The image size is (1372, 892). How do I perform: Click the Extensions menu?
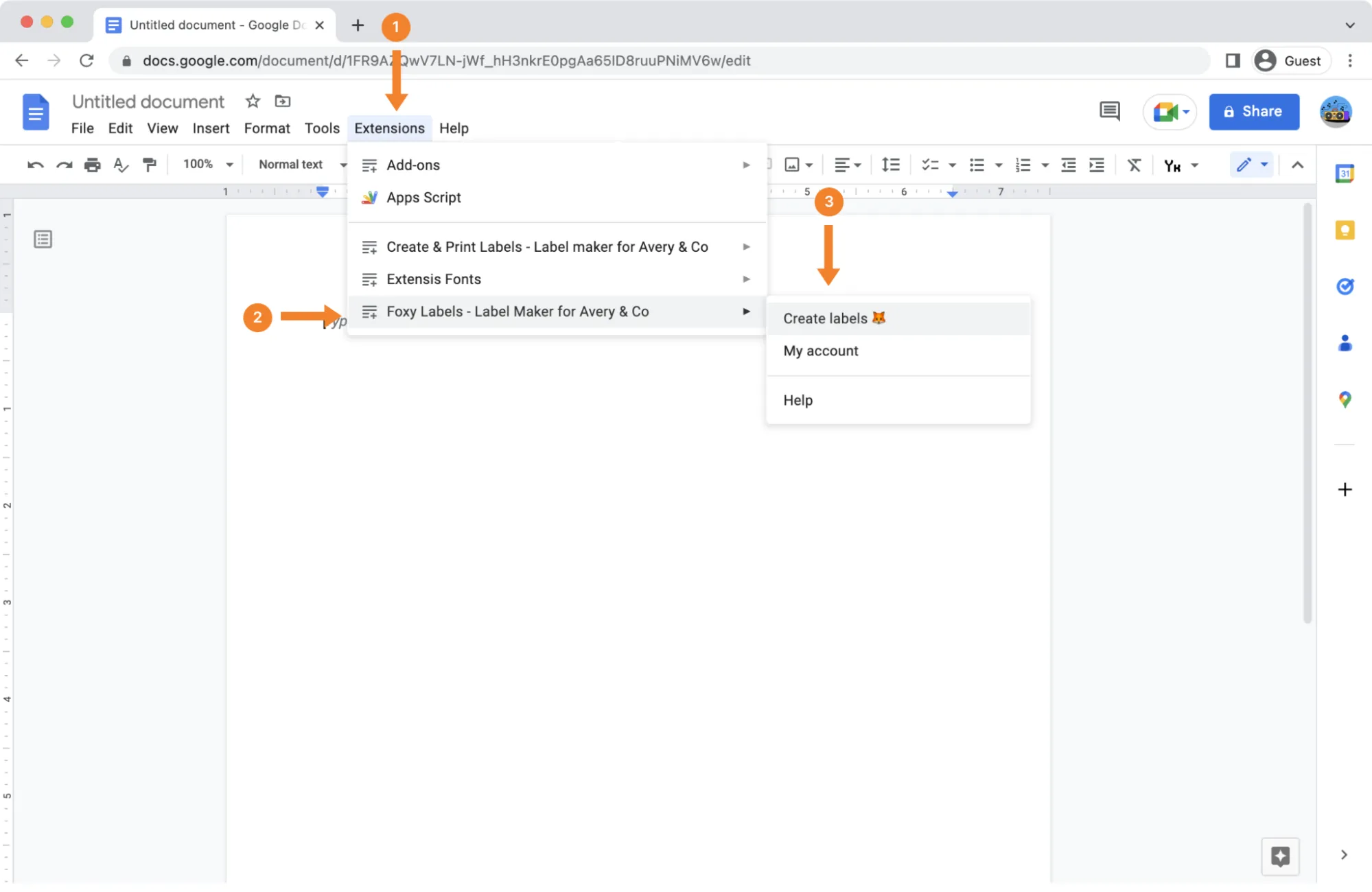[x=389, y=128]
